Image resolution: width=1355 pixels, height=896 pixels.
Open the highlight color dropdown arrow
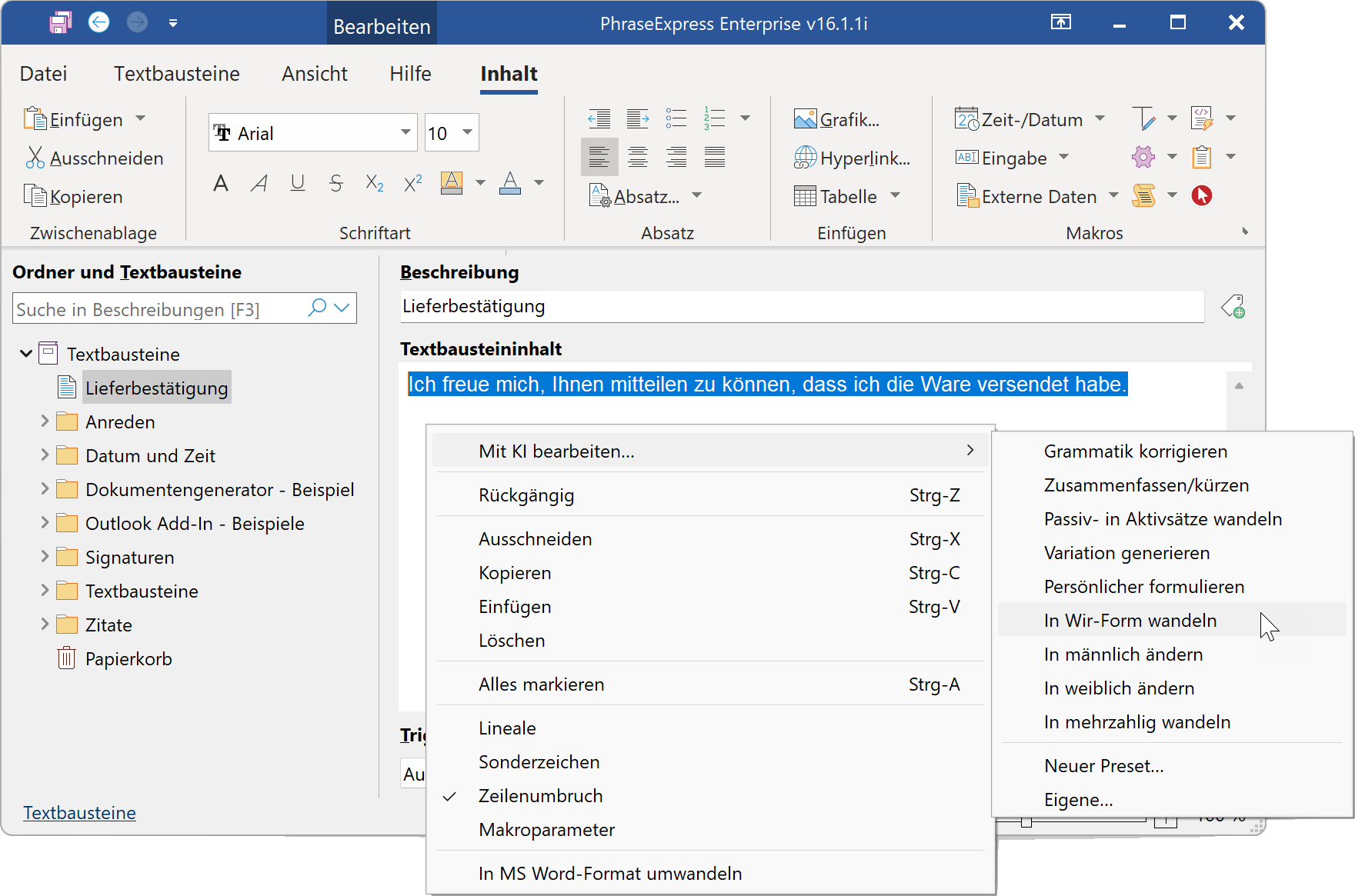pos(481,183)
